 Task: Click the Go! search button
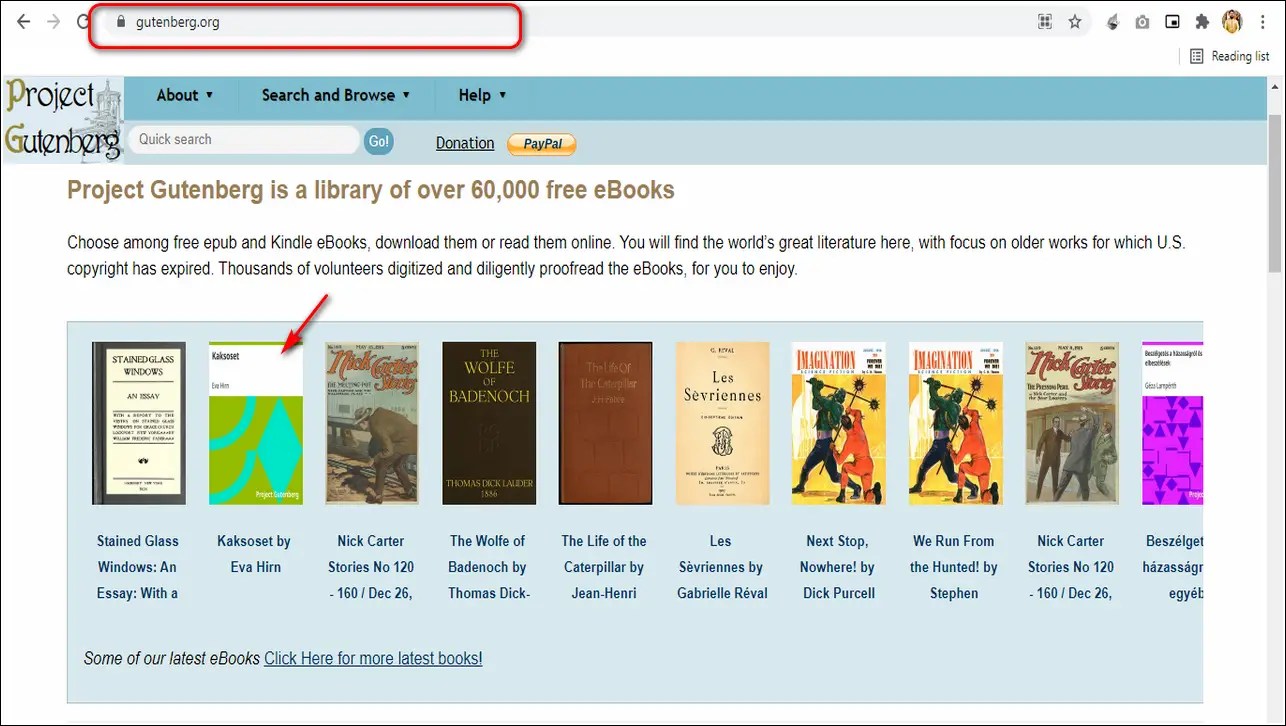point(379,141)
